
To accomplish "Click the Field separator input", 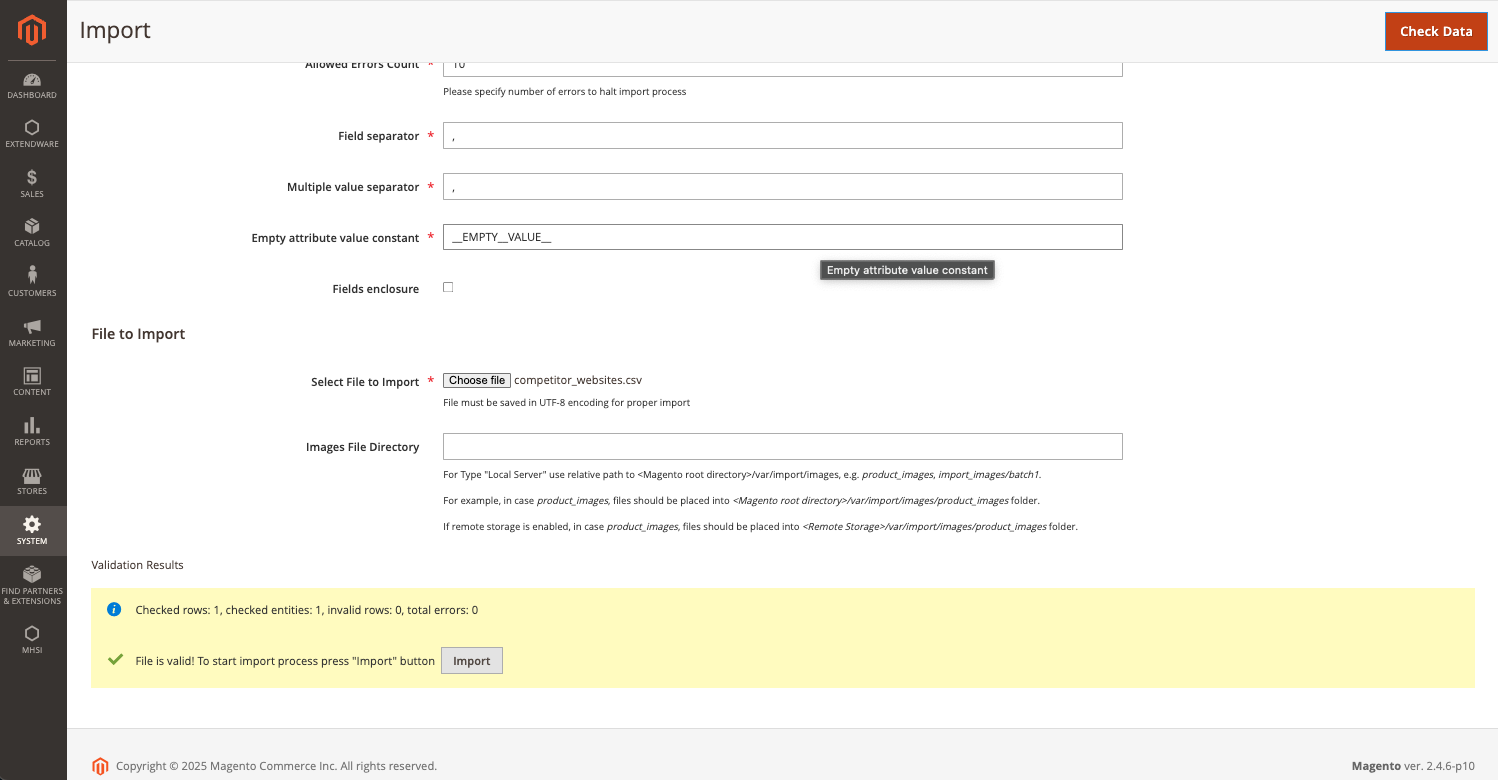I will [x=782, y=136].
